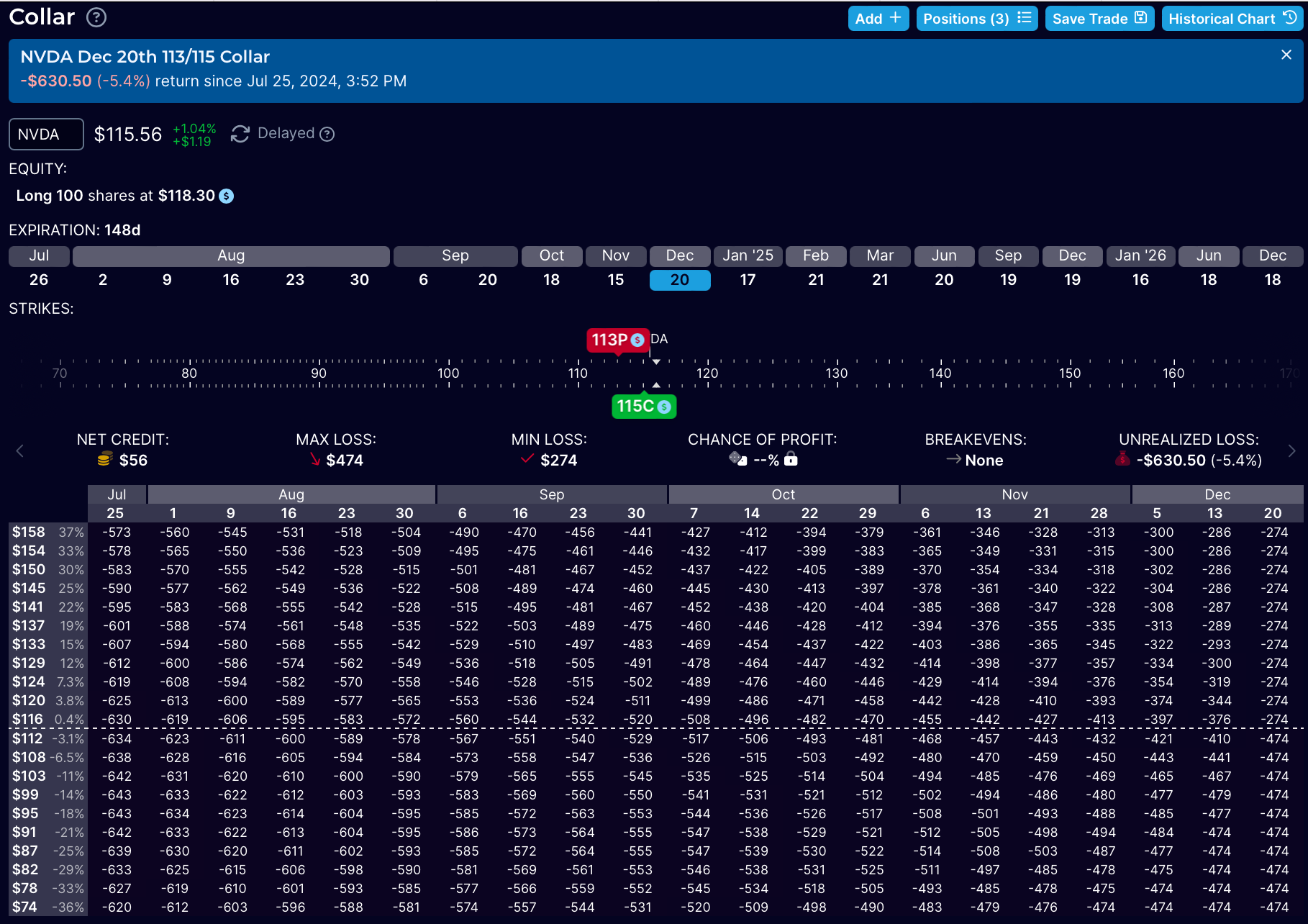Go to previous stats with left chevron
The height and width of the screenshot is (924, 1308).
pos(20,451)
